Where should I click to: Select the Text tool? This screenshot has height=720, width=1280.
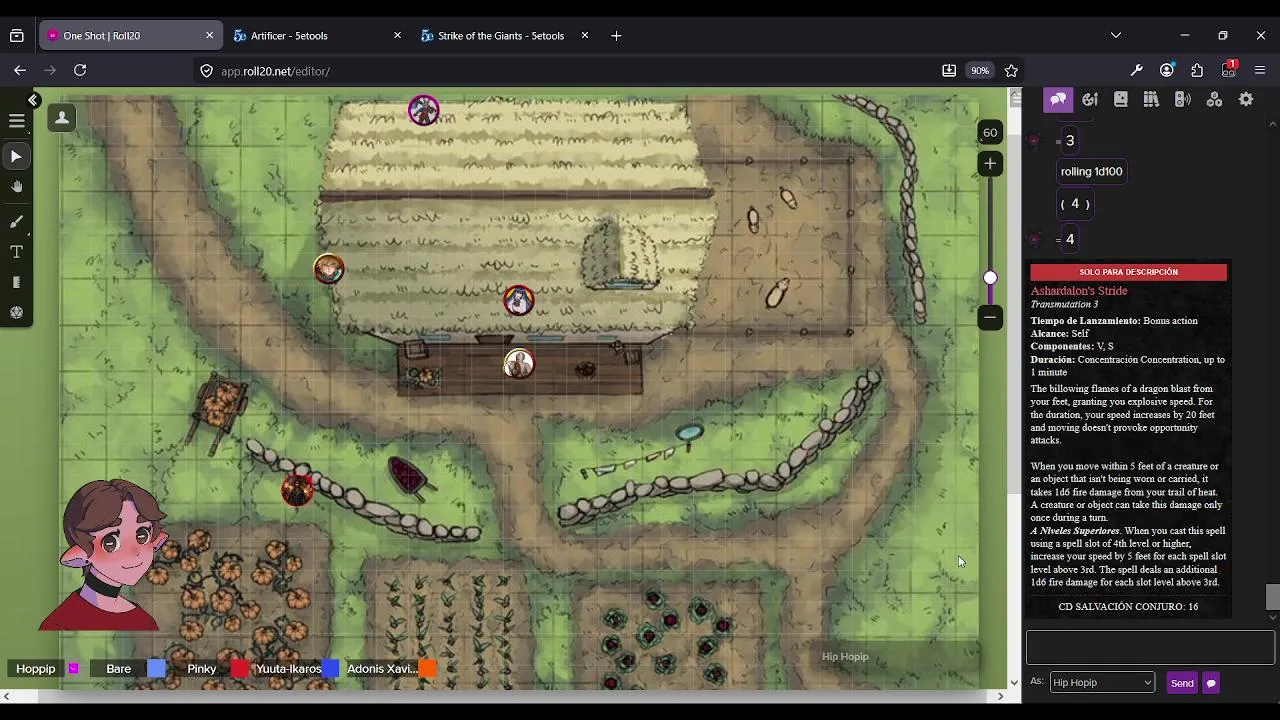[16, 252]
